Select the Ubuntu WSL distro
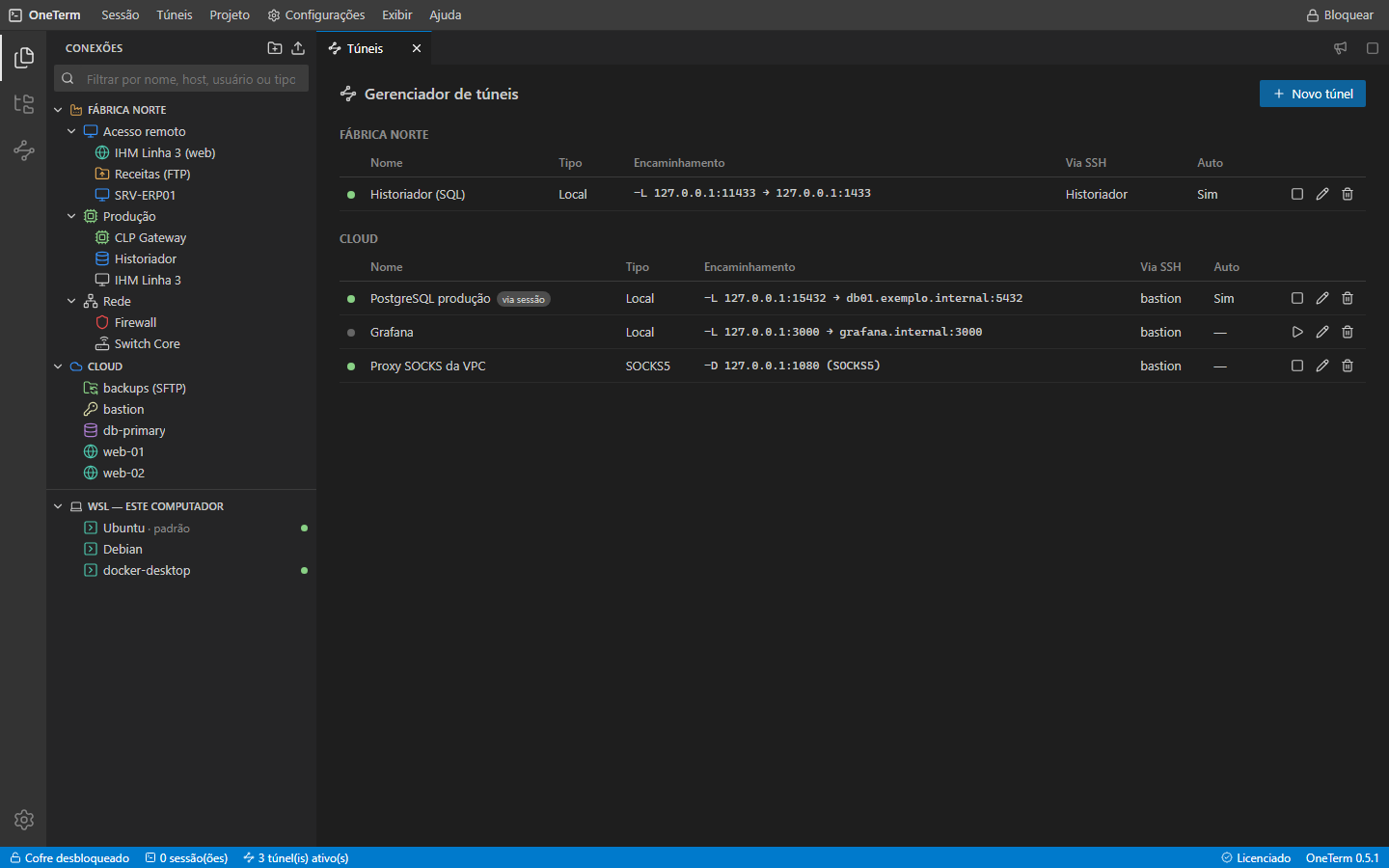The height and width of the screenshot is (868, 1389). click(181, 528)
